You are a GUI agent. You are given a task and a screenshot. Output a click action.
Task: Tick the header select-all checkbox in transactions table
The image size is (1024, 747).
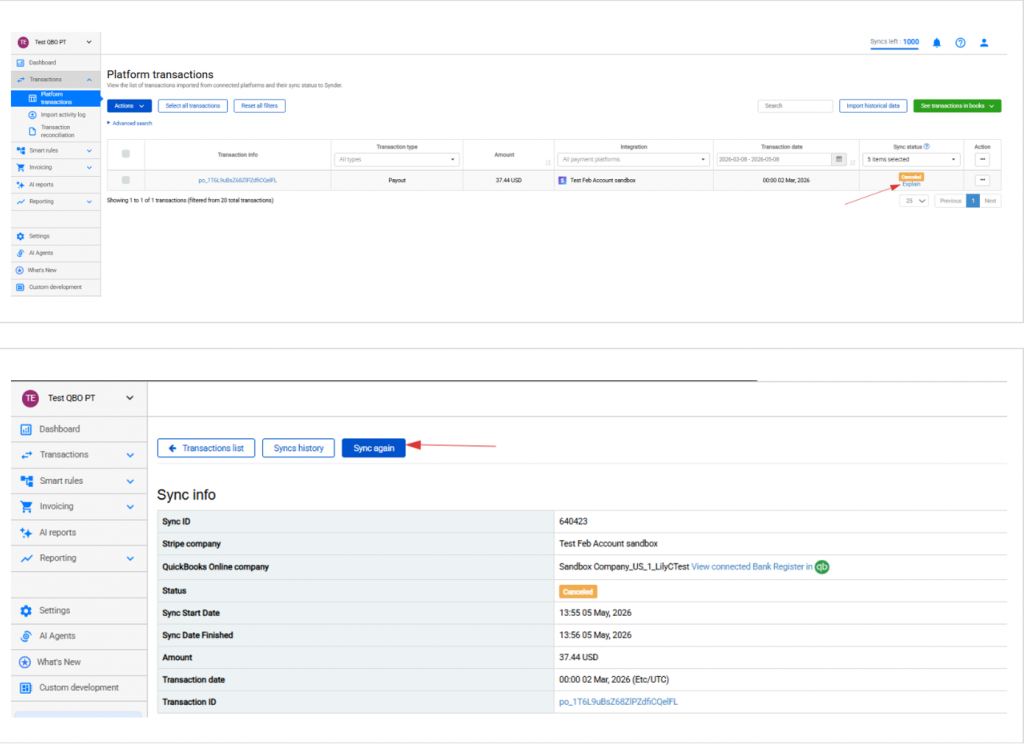(x=126, y=154)
